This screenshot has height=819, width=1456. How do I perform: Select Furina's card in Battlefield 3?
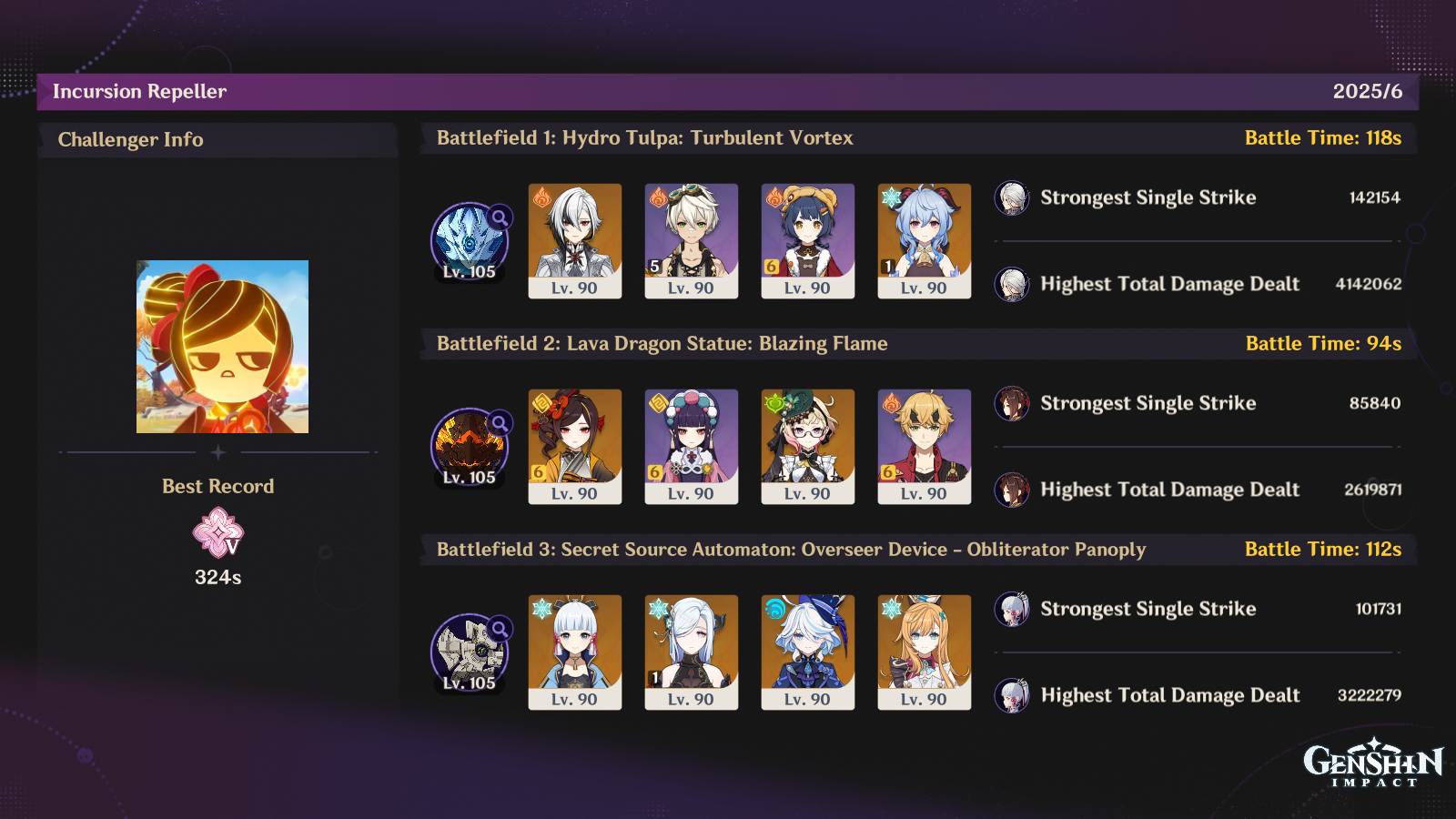click(x=808, y=652)
